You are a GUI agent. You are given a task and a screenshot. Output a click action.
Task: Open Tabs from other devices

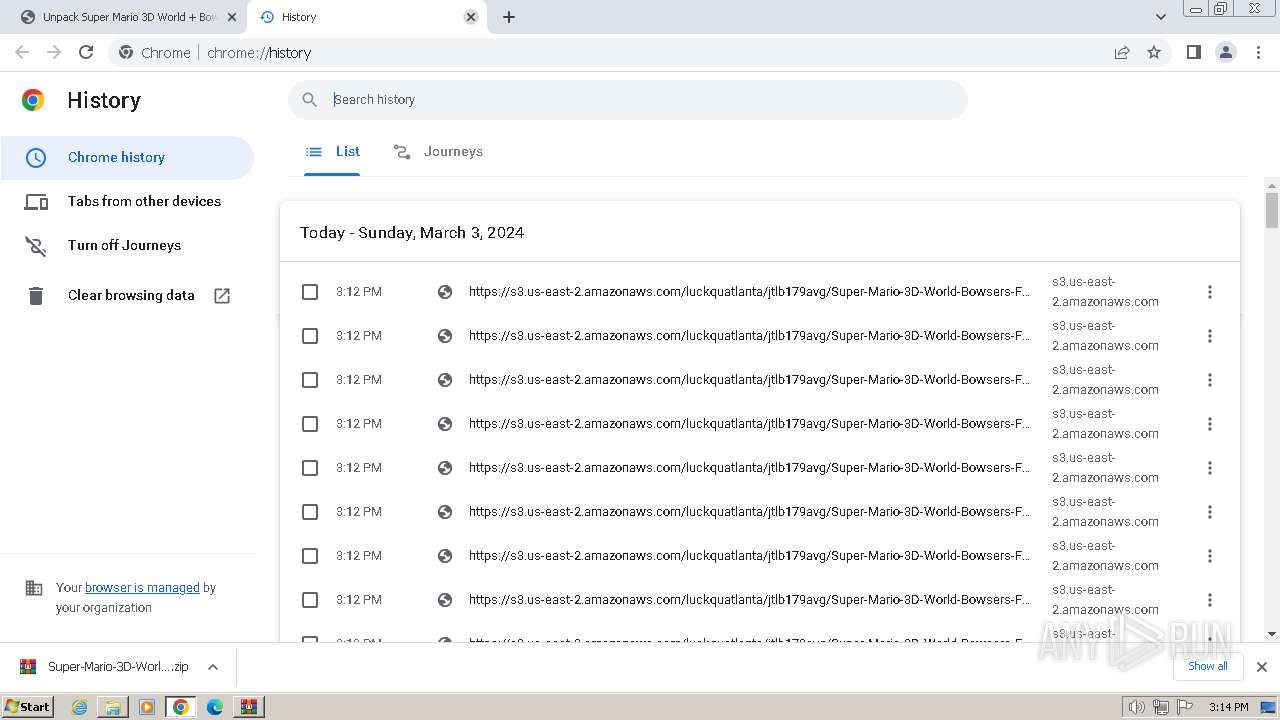126,201
